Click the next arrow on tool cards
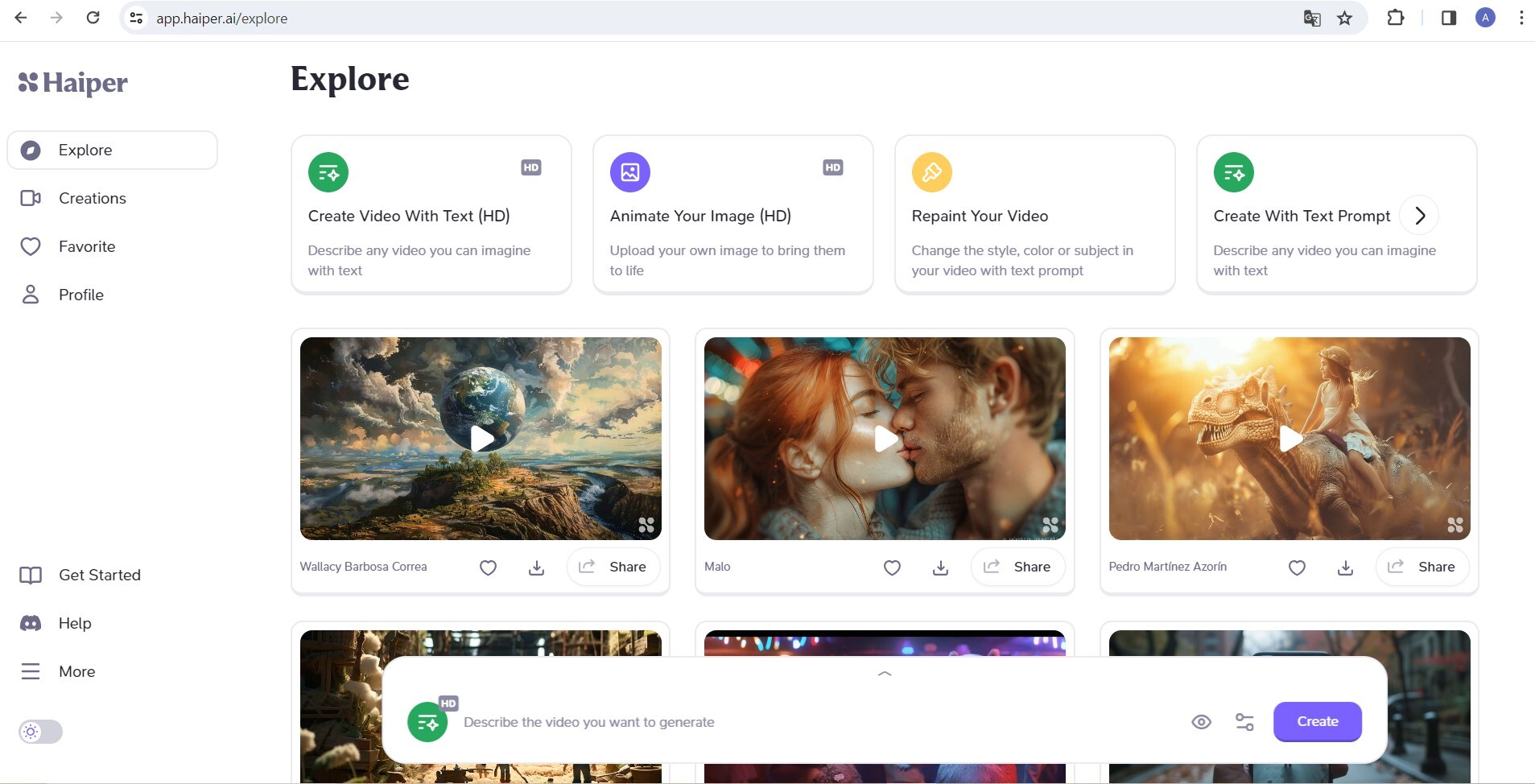This screenshot has height=784, width=1535. click(1420, 216)
